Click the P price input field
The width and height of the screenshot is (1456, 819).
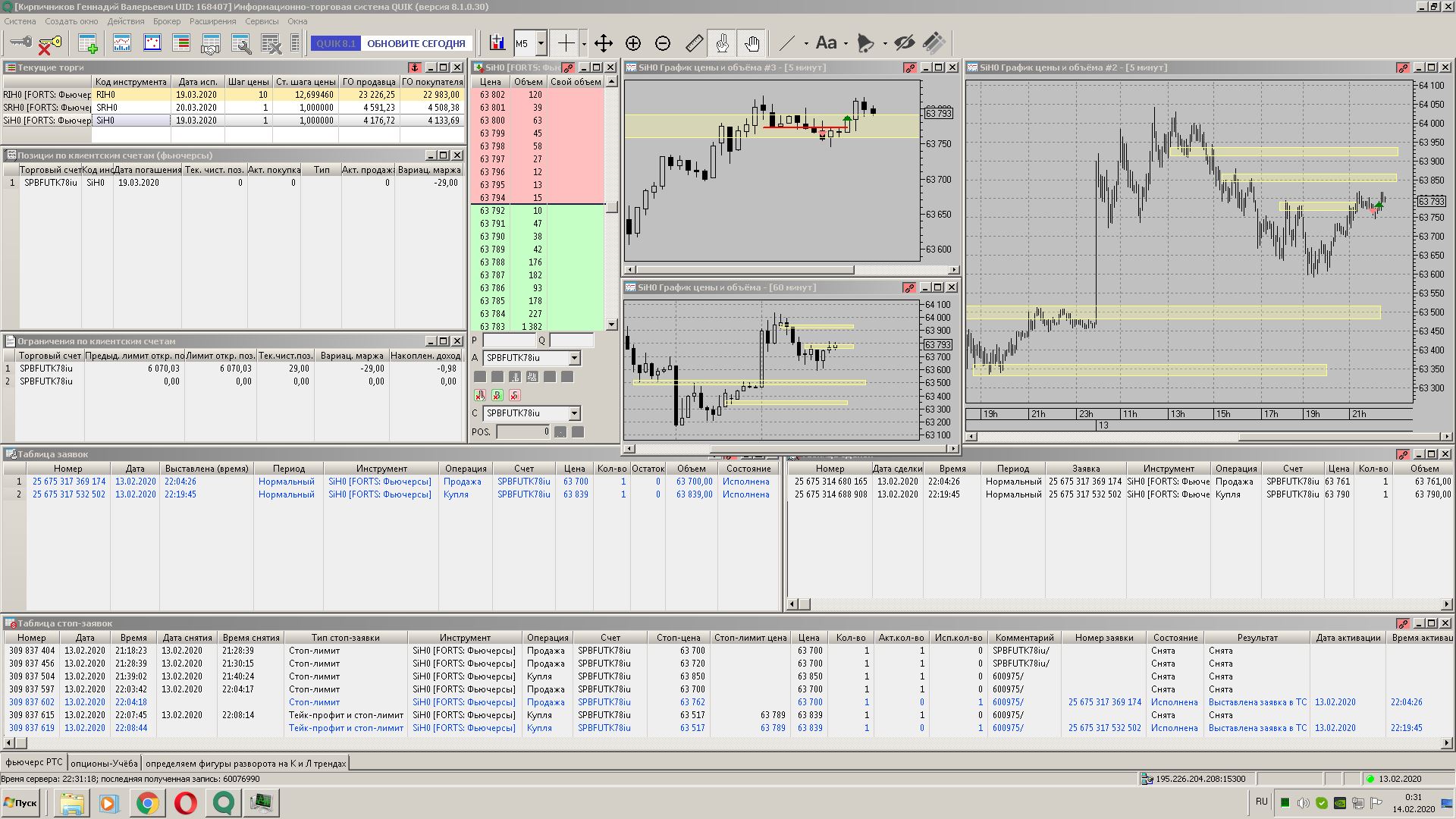coord(508,340)
